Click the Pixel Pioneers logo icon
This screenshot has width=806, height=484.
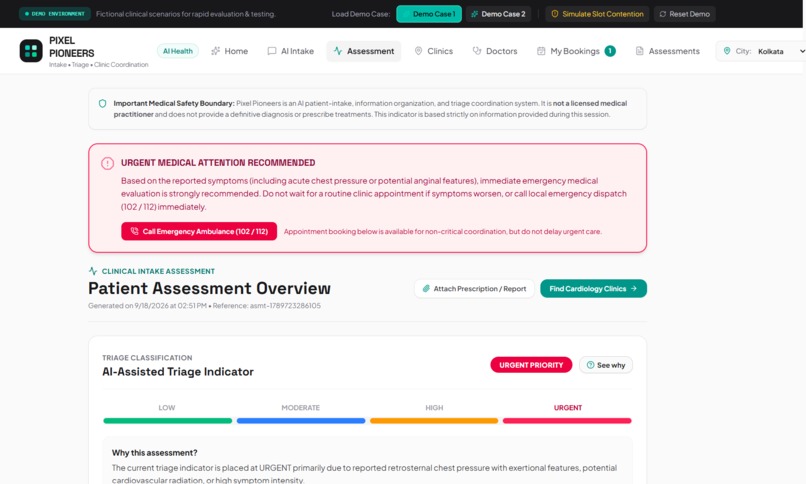pos(31,51)
